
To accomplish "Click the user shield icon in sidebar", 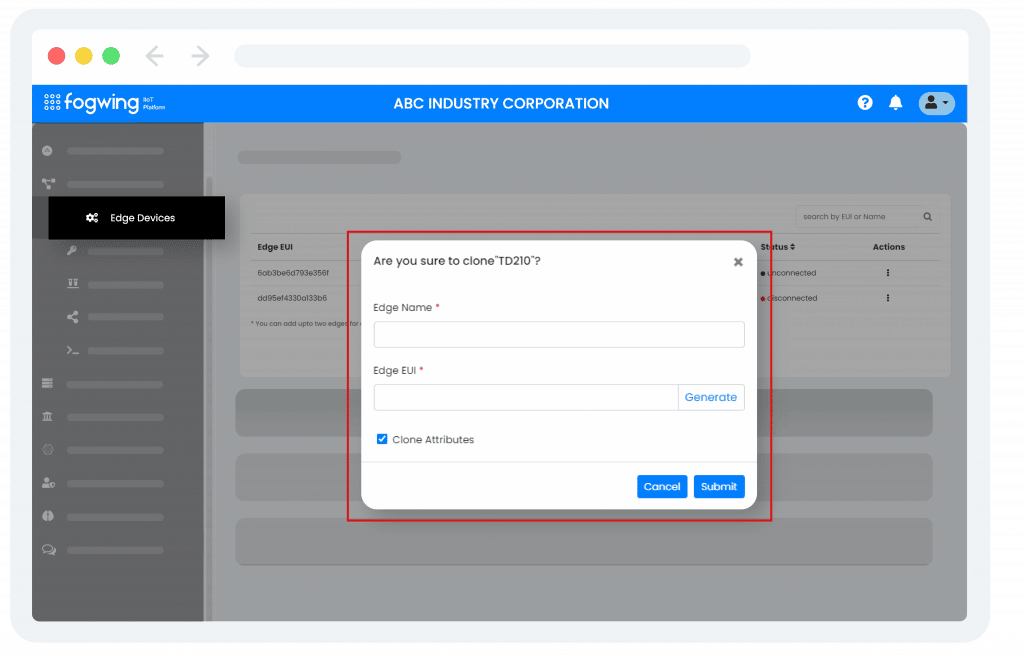I will (48, 483).
